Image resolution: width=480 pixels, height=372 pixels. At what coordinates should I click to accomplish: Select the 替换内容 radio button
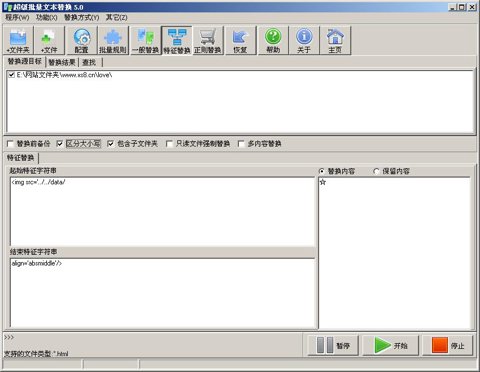pos(322,171)
